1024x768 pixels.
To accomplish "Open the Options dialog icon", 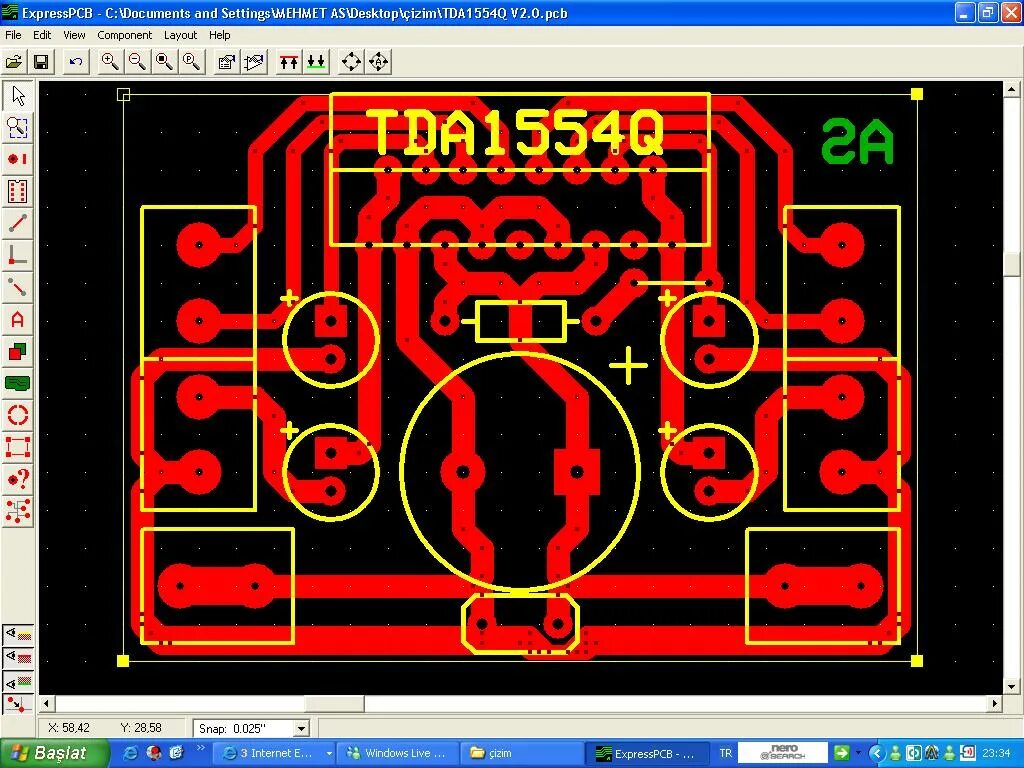I will click(x=227, y=62).
